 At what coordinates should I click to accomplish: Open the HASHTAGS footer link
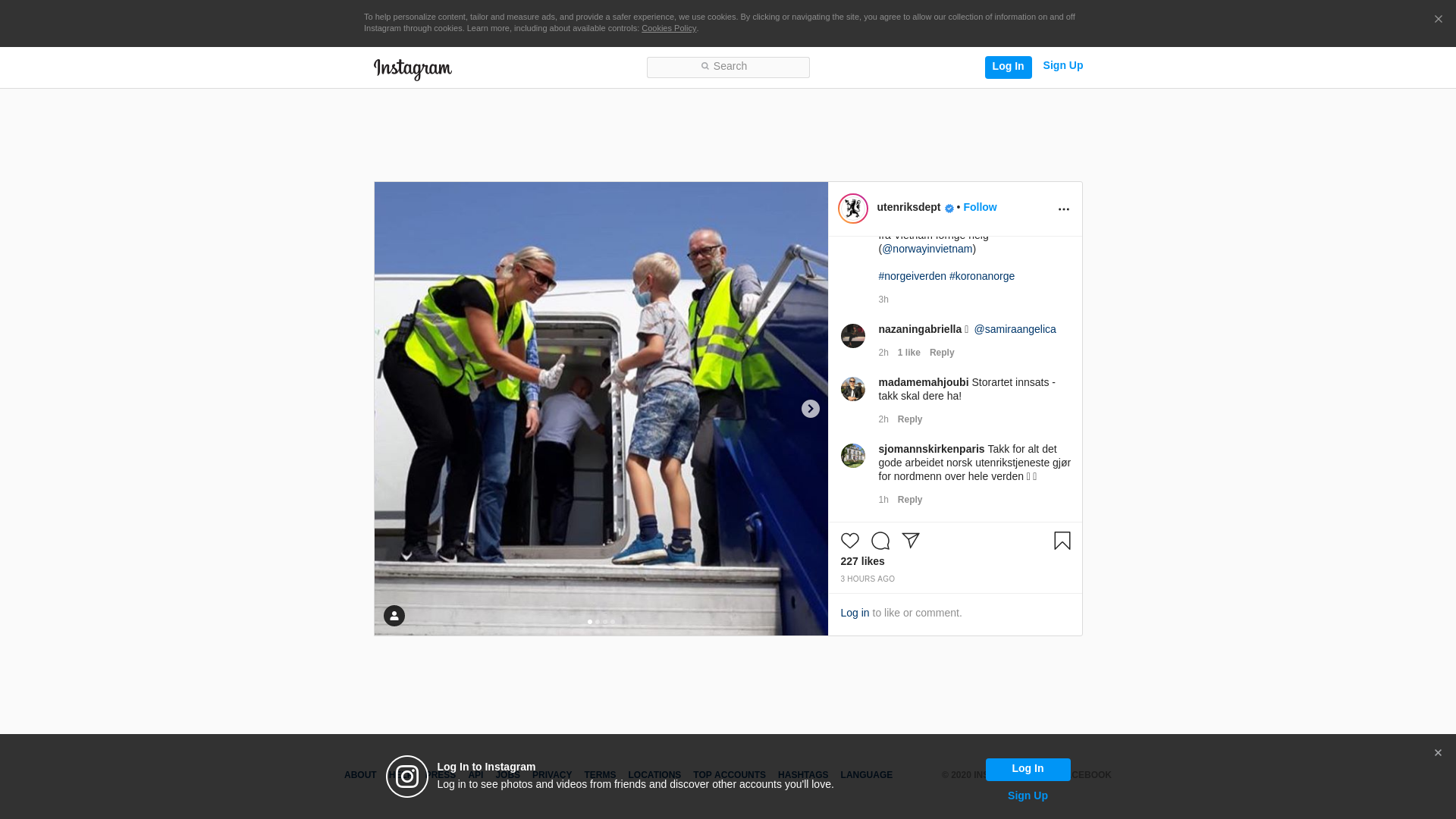(802, 776)
